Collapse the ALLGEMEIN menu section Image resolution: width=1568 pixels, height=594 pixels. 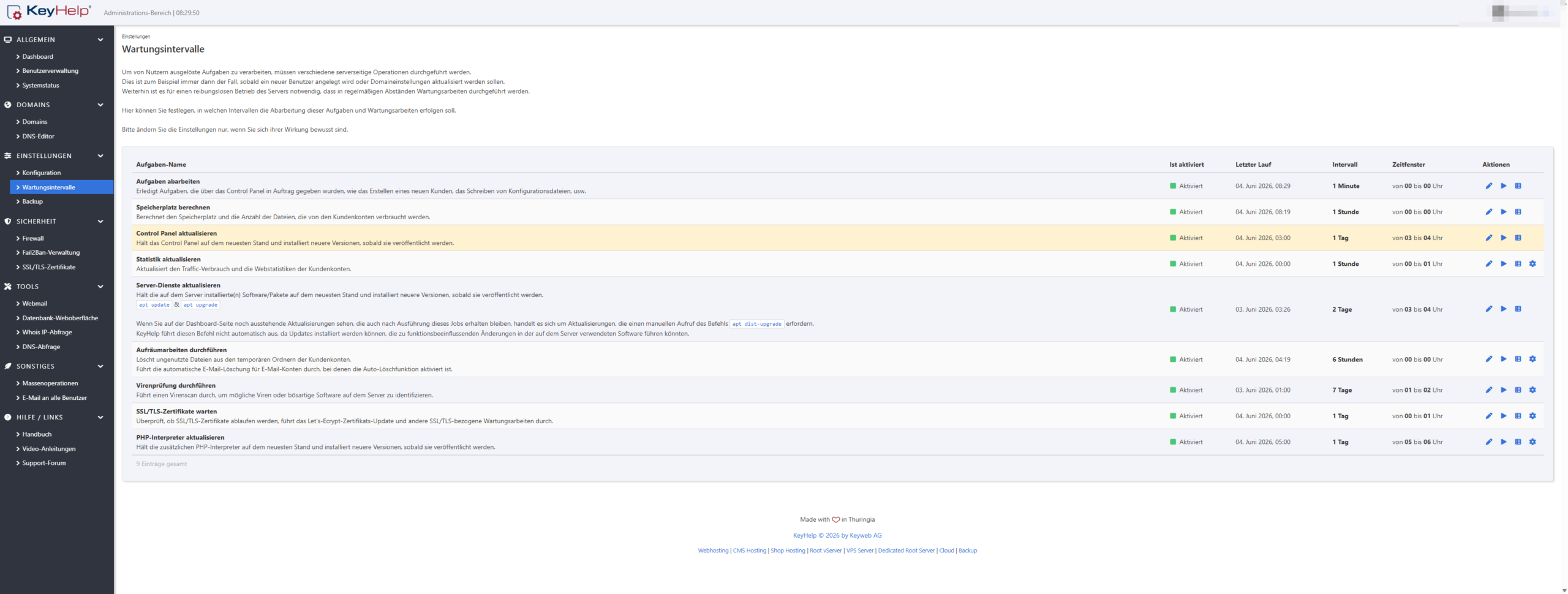tap(100, 40)
